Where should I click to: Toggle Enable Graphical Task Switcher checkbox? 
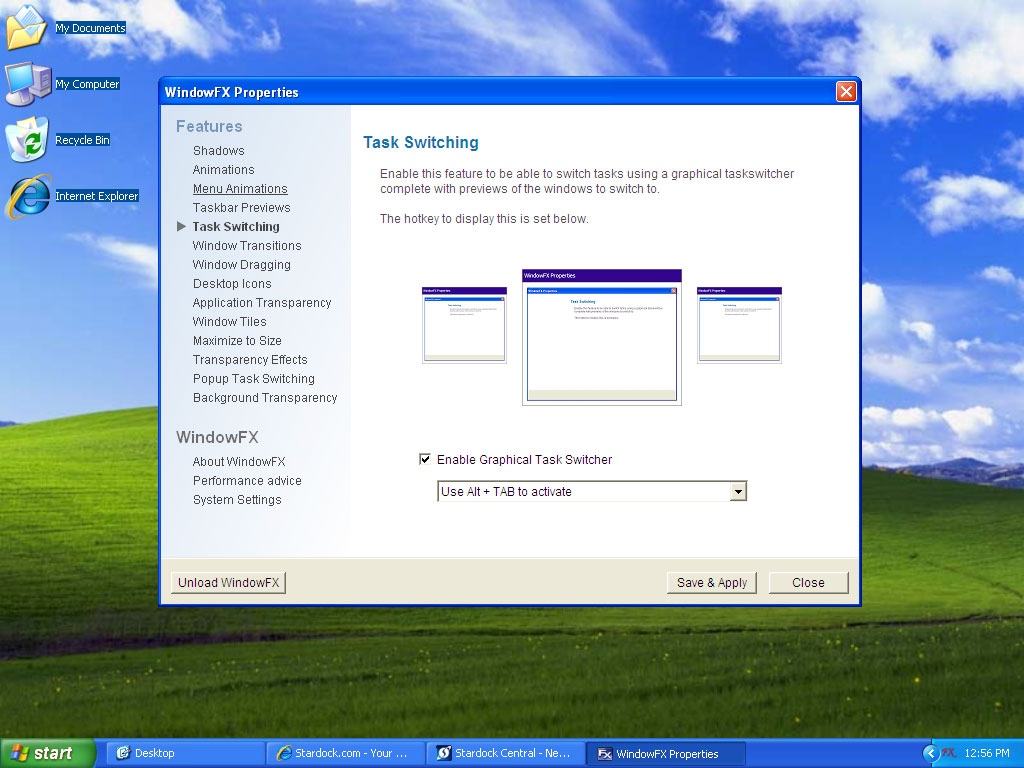pyautogui.click(x=424, y=459)
